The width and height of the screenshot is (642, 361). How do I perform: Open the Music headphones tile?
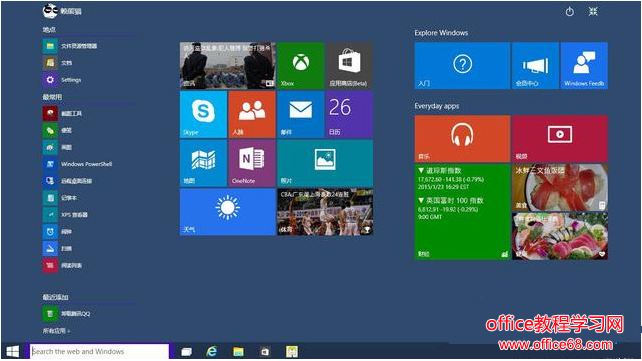(462, 139)
